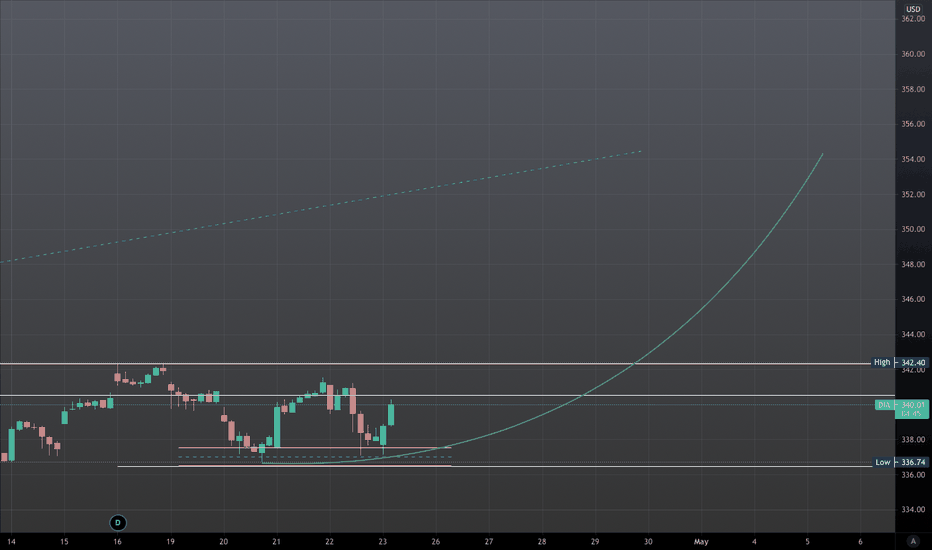Click the May label on time axis
Screen dimensions: 932x550
click(x=701, y=542)
